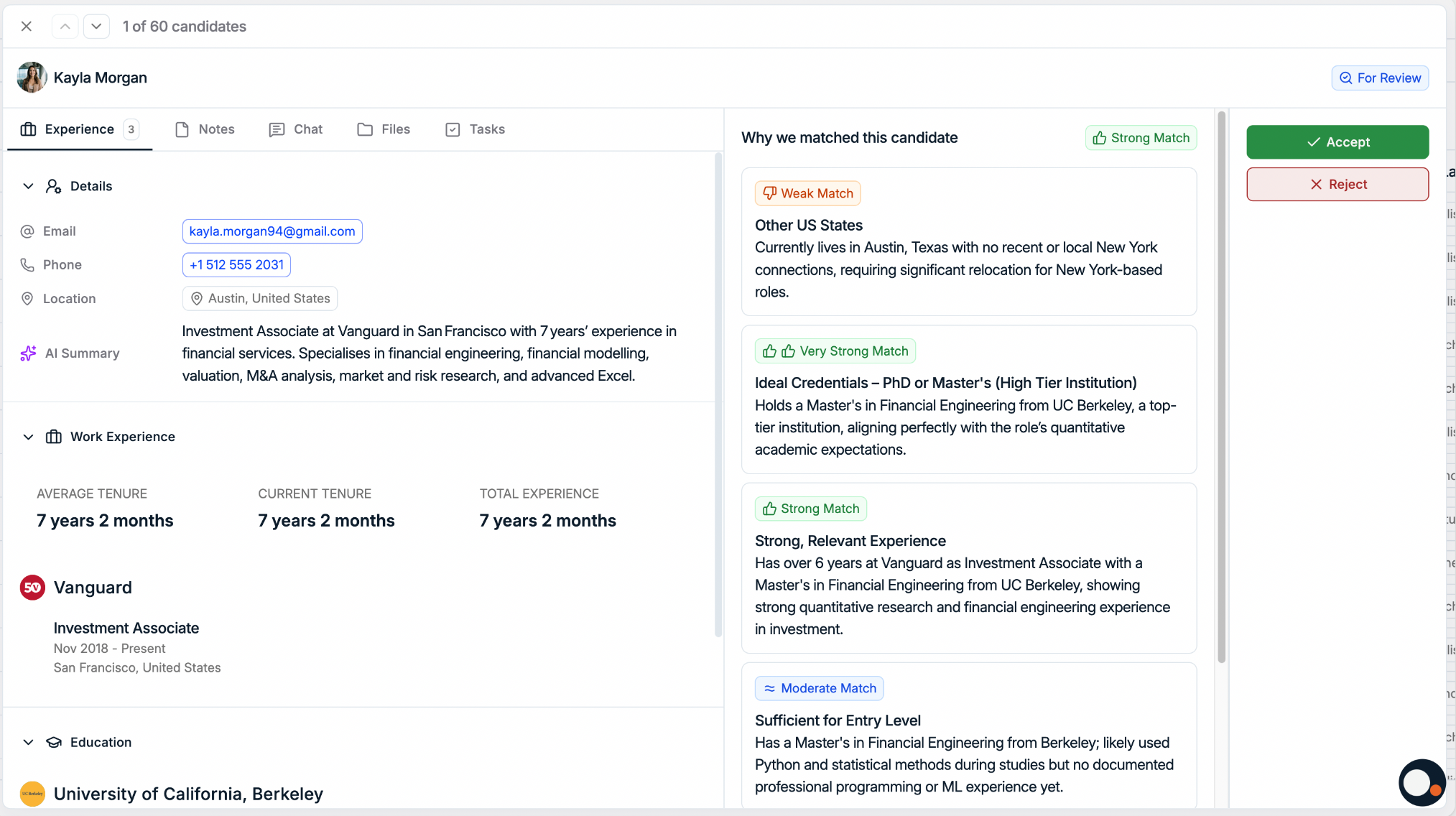Open the For Review status badge

(1379, 78)
